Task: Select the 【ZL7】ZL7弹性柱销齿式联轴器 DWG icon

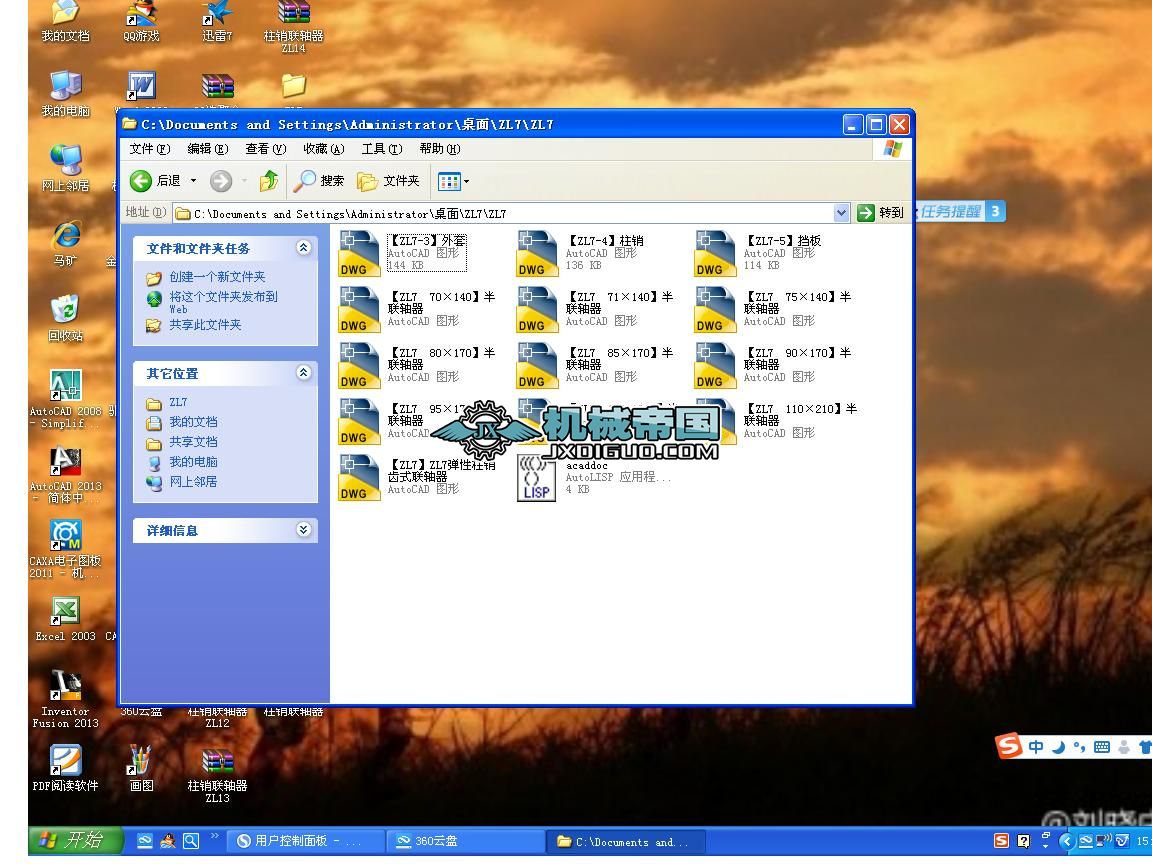Action: 359,478
